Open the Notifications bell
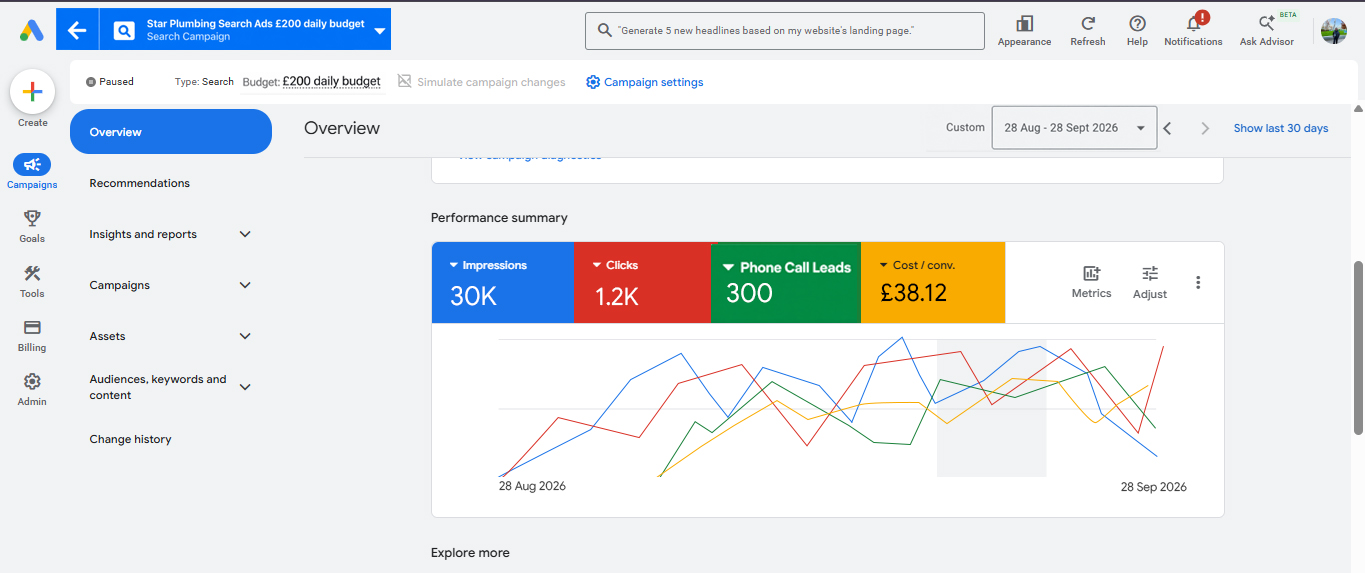1365x573 pixels. click(1193, 23)
